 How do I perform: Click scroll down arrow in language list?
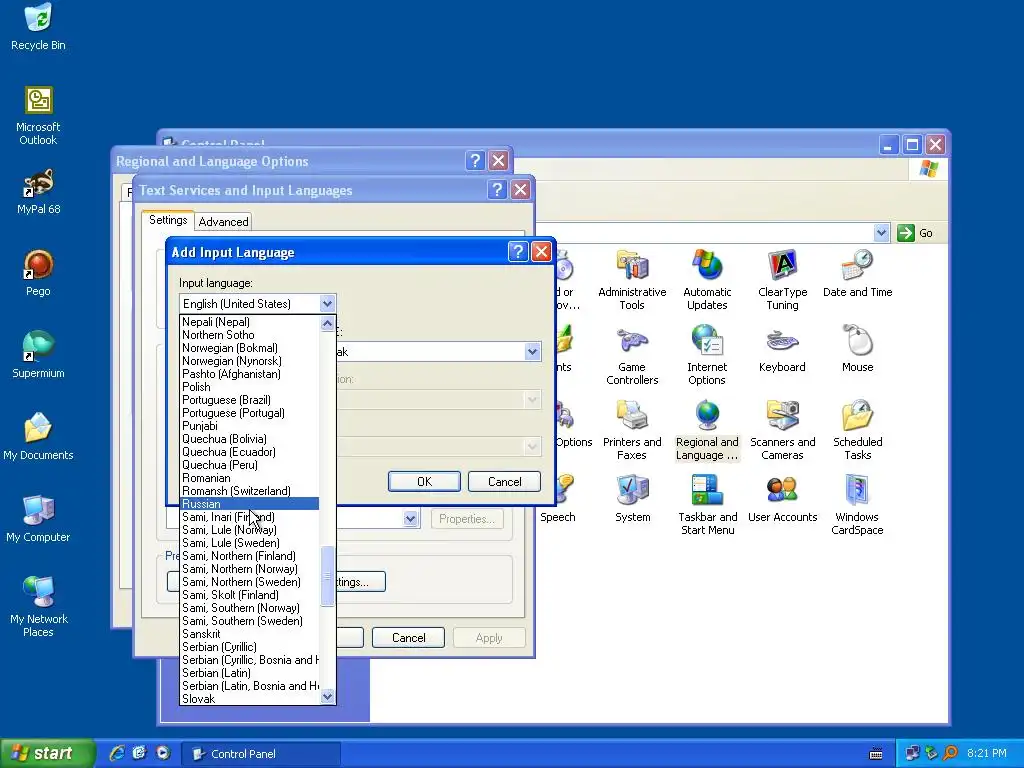point(328,697)
